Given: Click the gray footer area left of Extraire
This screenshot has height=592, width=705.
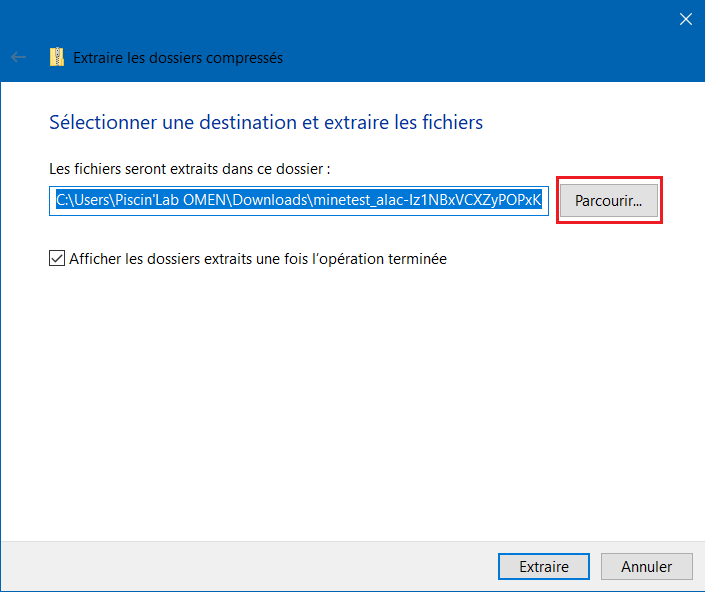Looking at the screenshot, I should (x=250, y=566).
